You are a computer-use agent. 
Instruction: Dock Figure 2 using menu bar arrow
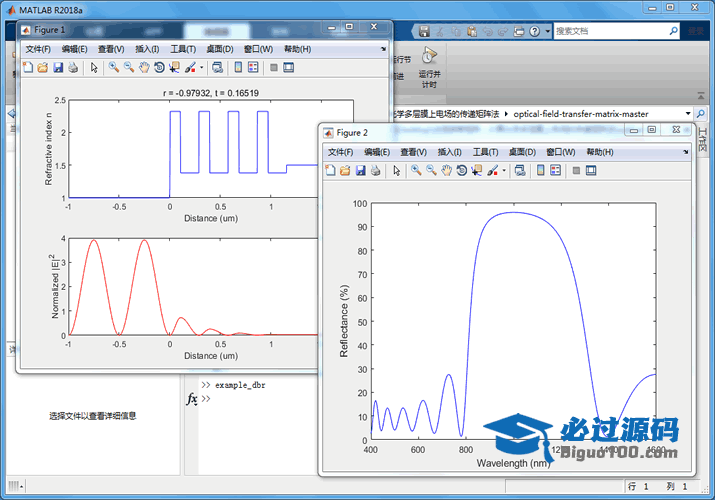click(686, 151)
